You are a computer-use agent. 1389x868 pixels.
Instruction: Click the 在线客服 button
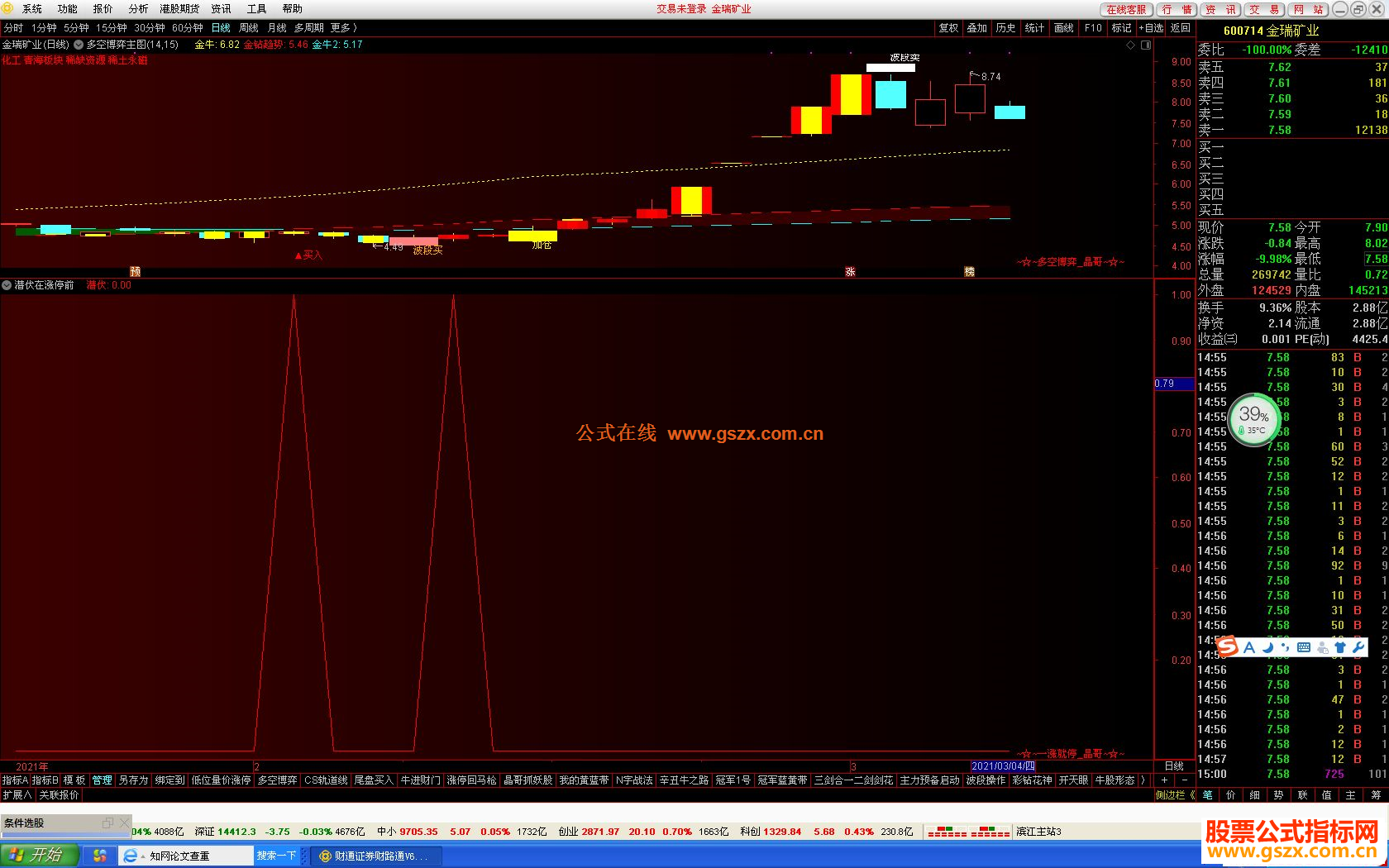[1126, 10]
